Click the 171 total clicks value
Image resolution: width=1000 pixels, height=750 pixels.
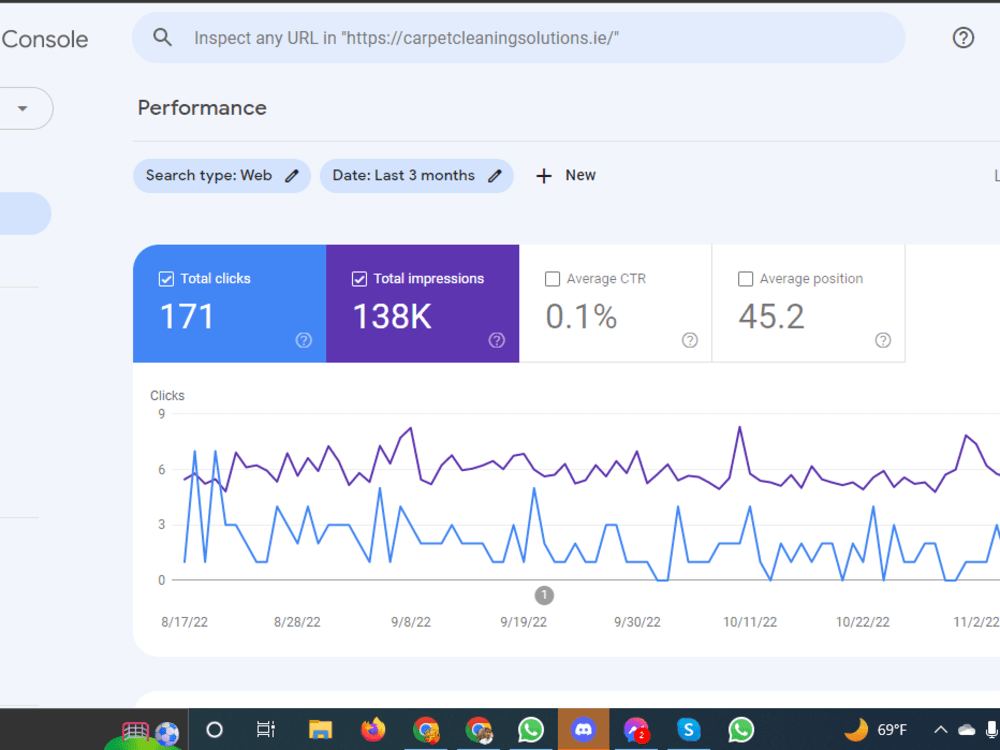coord(186,316)
